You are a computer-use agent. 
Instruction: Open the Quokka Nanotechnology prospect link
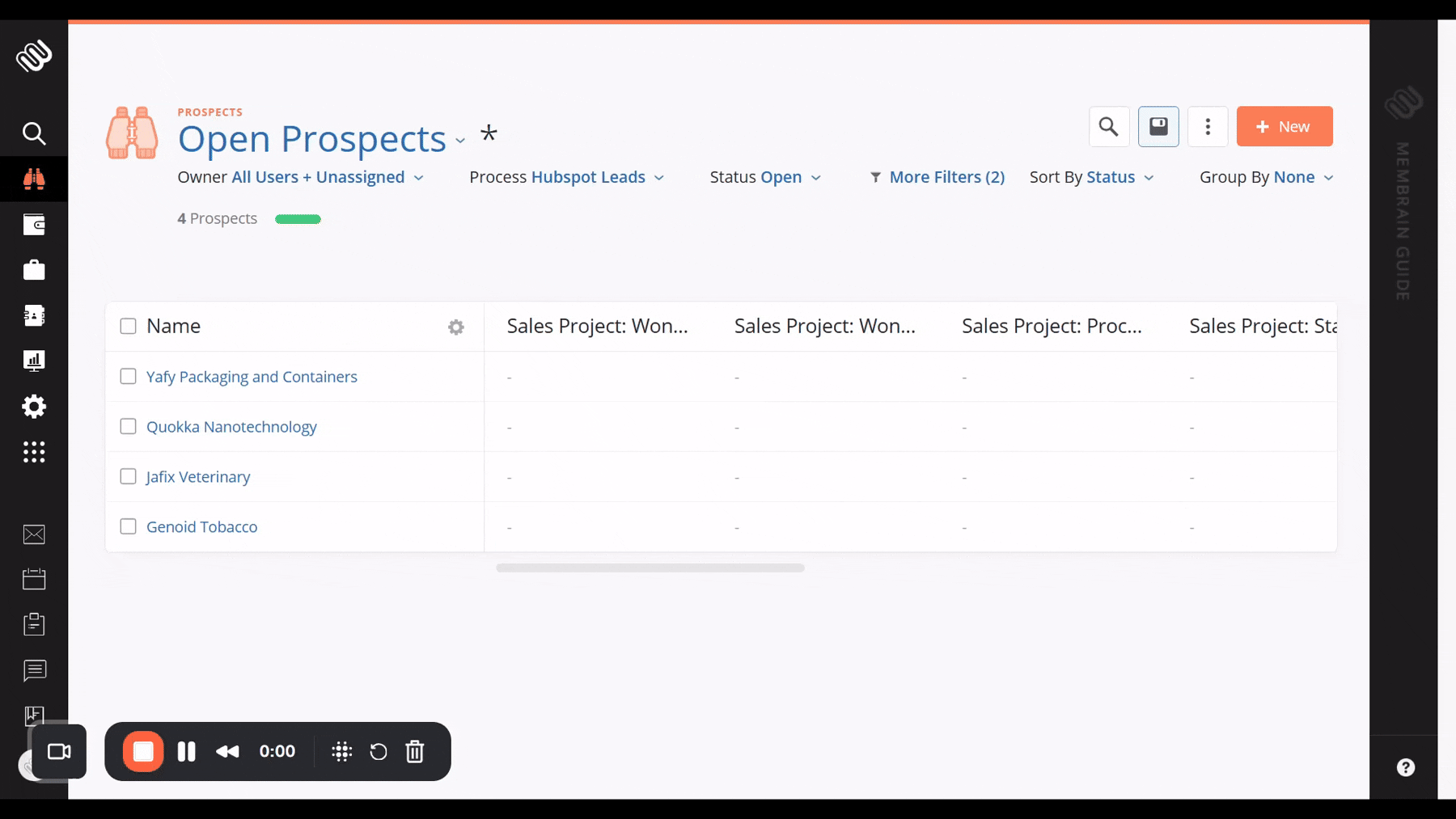pyautogui.click(x=231, y=427)
